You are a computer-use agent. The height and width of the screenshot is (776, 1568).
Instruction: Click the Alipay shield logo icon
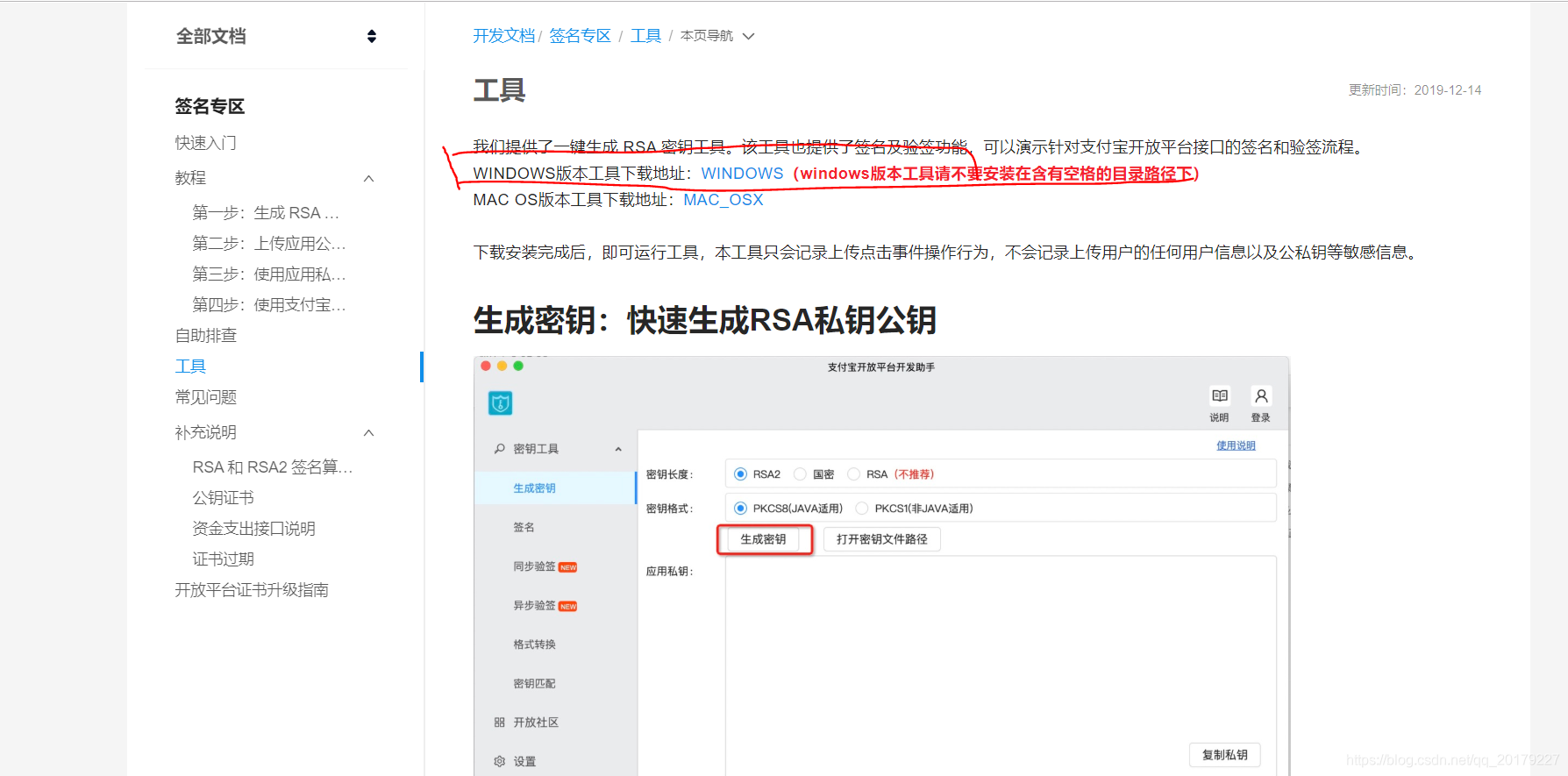pos(500,403)
